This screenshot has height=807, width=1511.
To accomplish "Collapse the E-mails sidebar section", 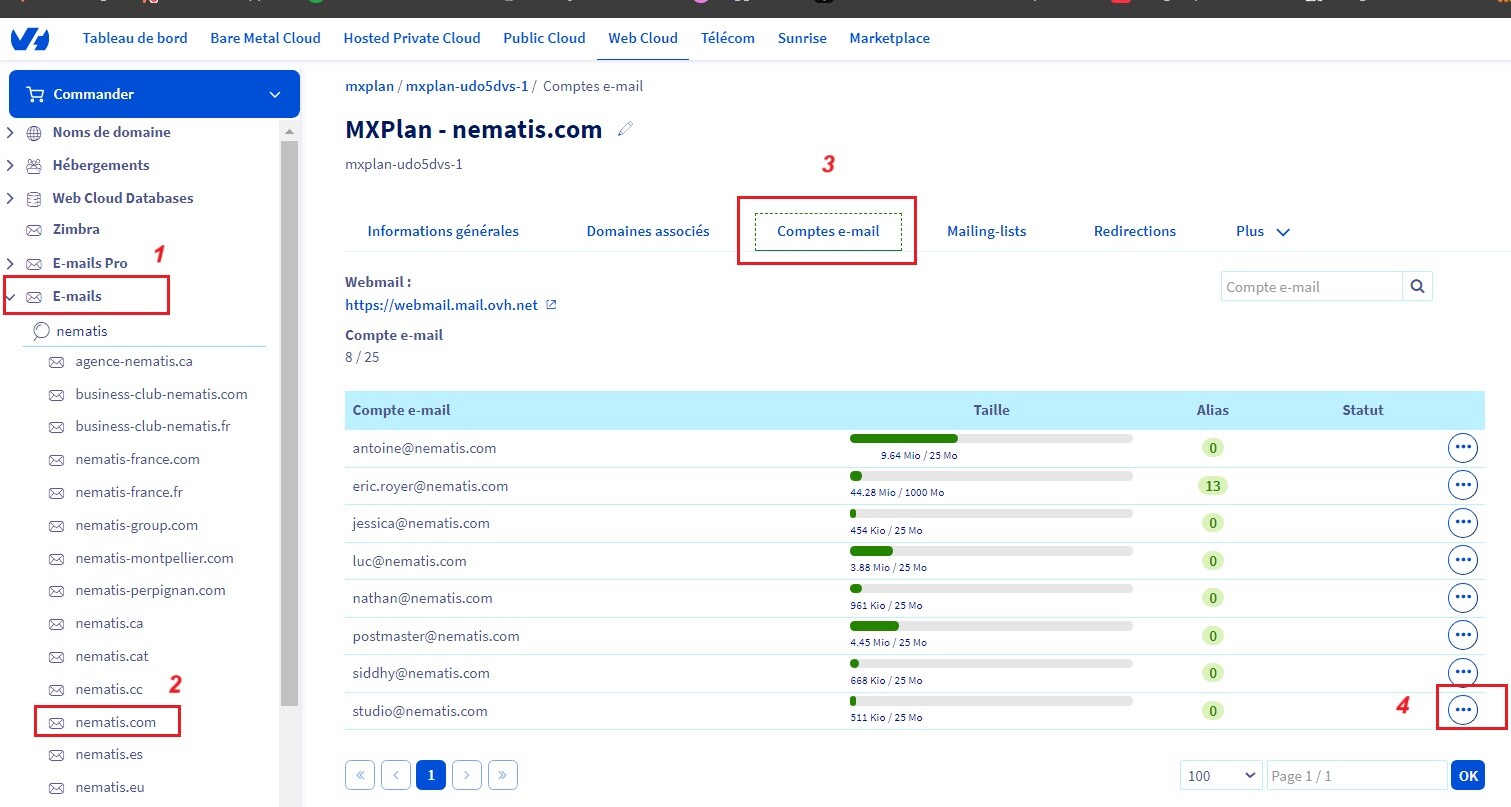I will click(11, 296).
